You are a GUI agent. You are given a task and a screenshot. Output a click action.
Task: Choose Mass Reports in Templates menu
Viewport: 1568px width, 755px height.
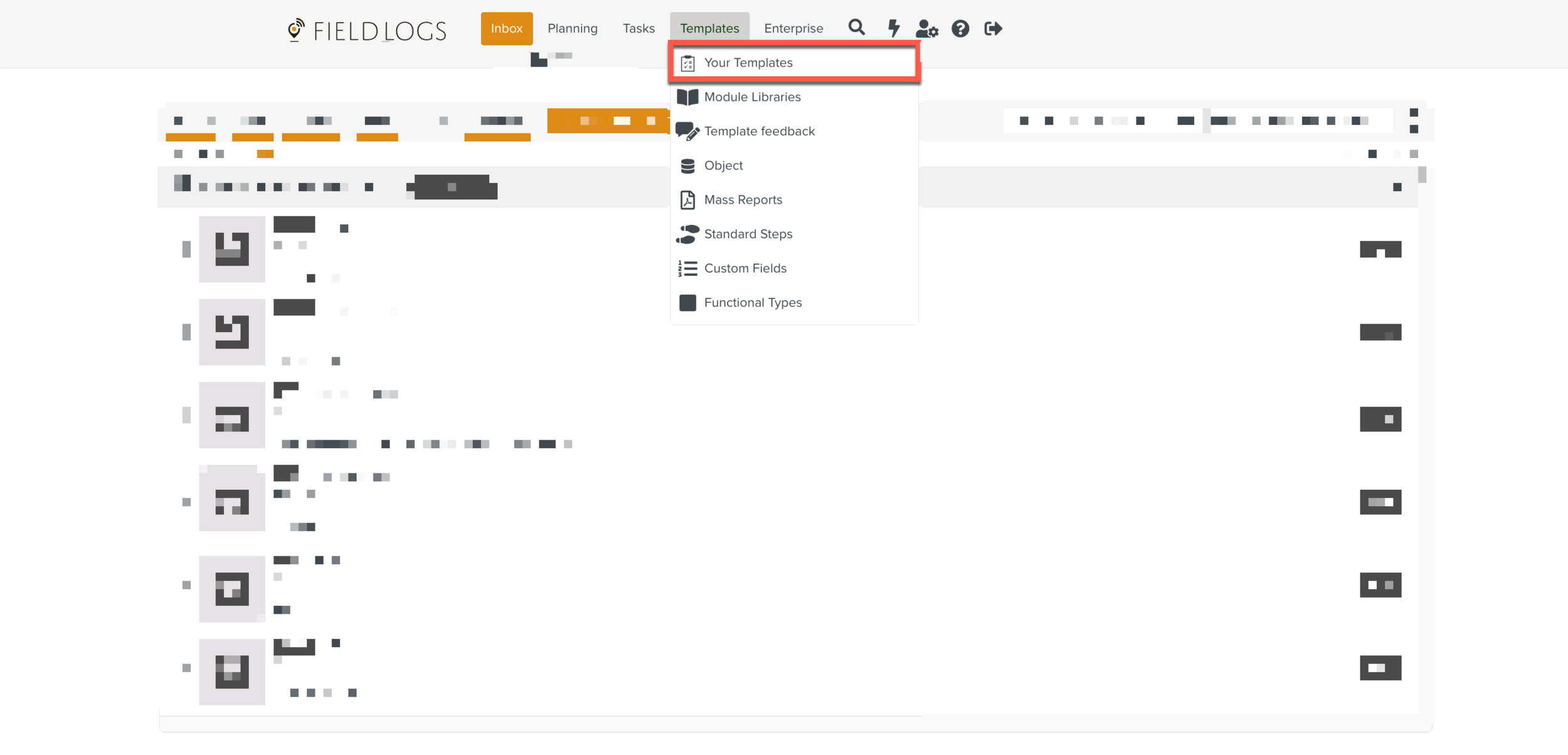(743, 200)
